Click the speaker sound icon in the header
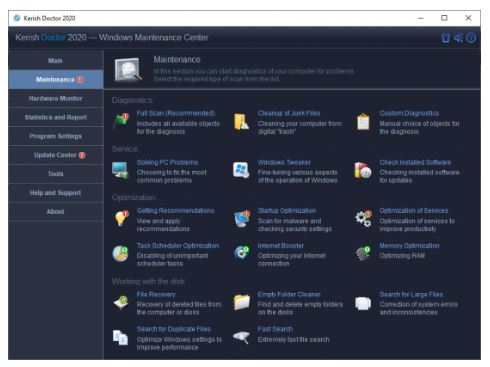The image size is (490, 367). click(458, 38)
